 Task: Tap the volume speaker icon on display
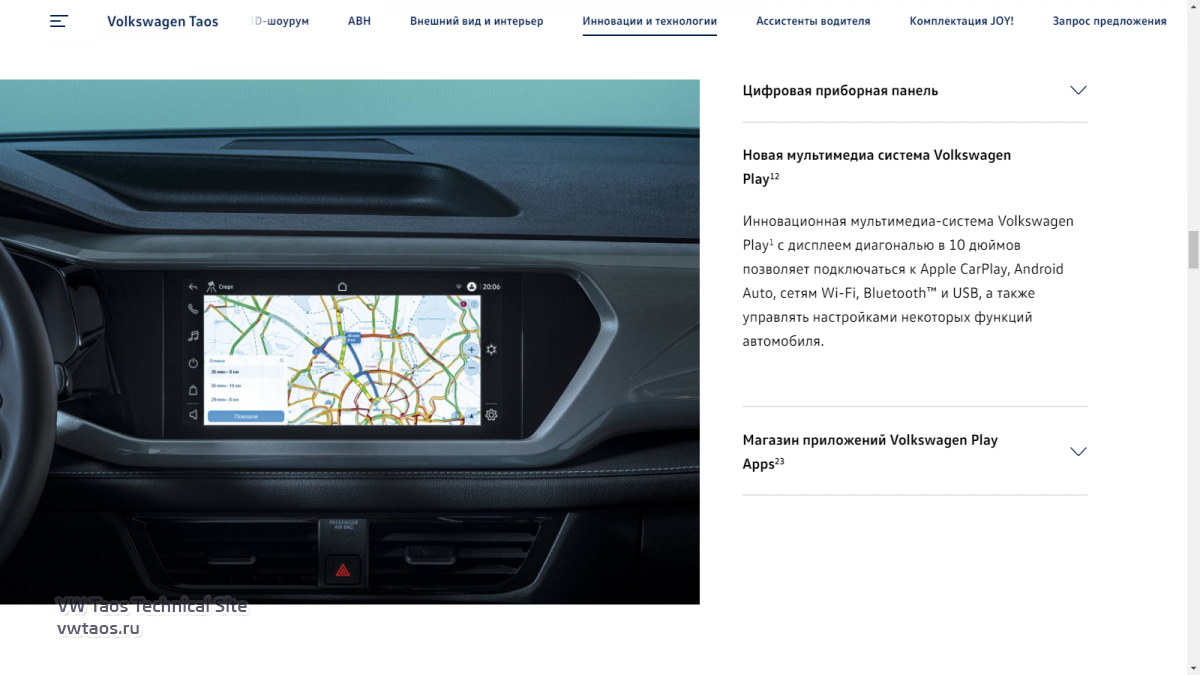point(193,415)
